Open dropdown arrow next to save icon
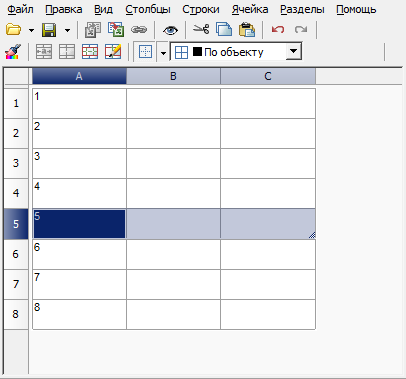 point(67,30)
